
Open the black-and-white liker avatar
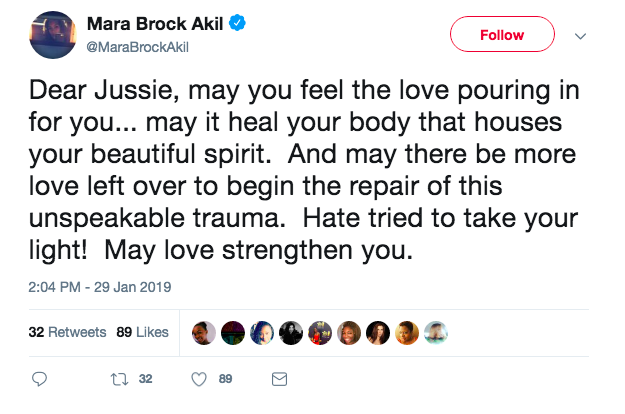tap(291, 333)
